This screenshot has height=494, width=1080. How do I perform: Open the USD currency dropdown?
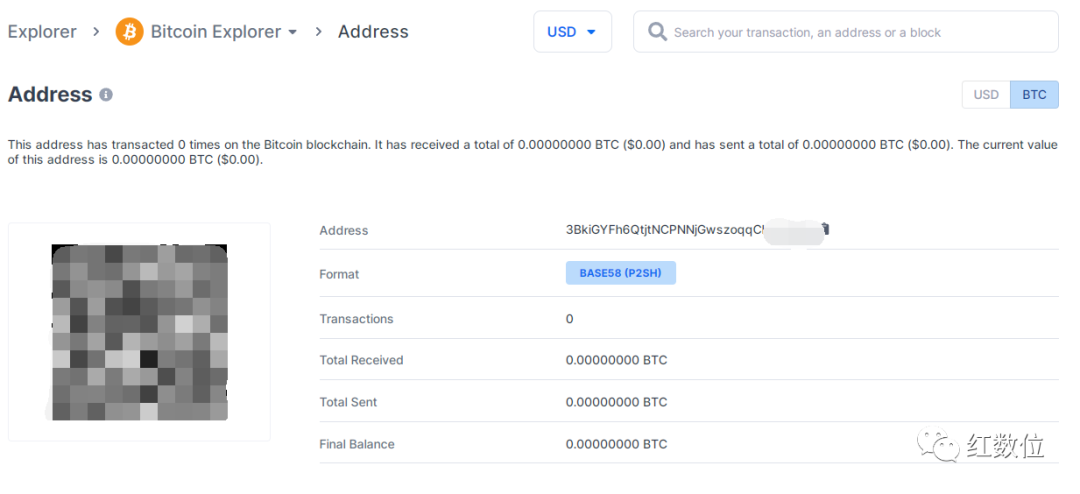point(572,32)
